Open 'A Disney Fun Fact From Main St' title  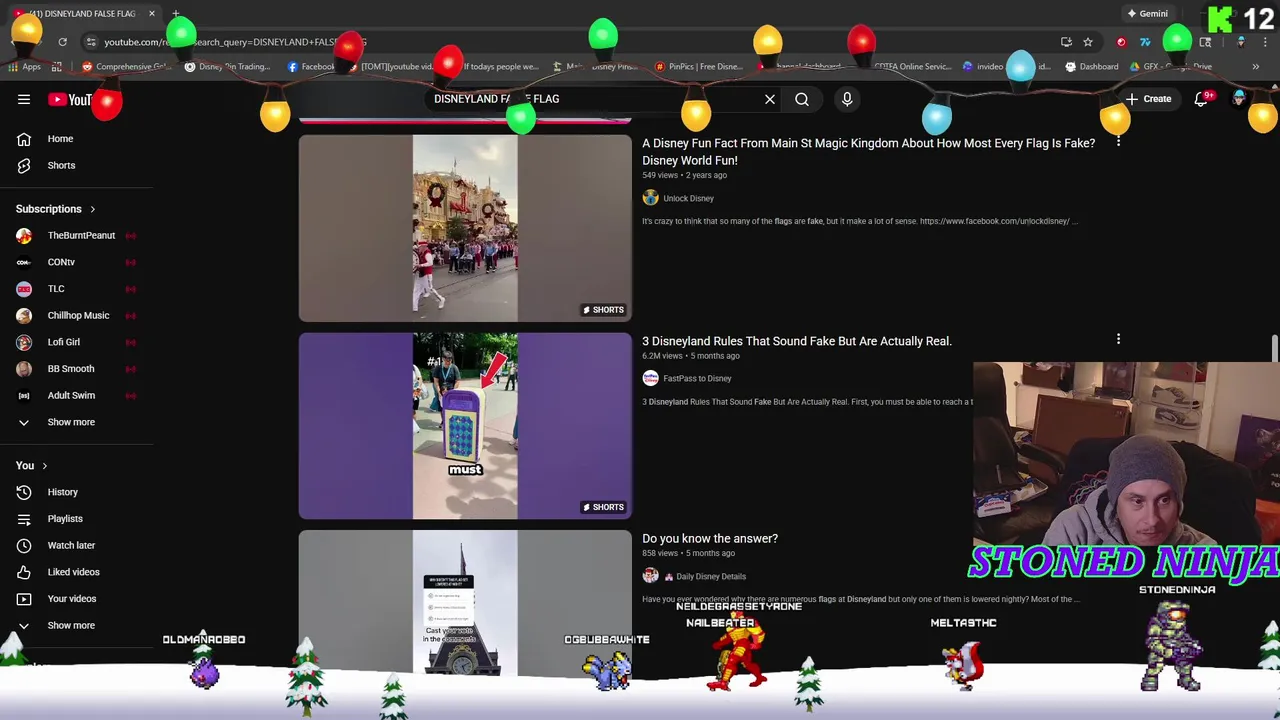[x=868, y=152]
